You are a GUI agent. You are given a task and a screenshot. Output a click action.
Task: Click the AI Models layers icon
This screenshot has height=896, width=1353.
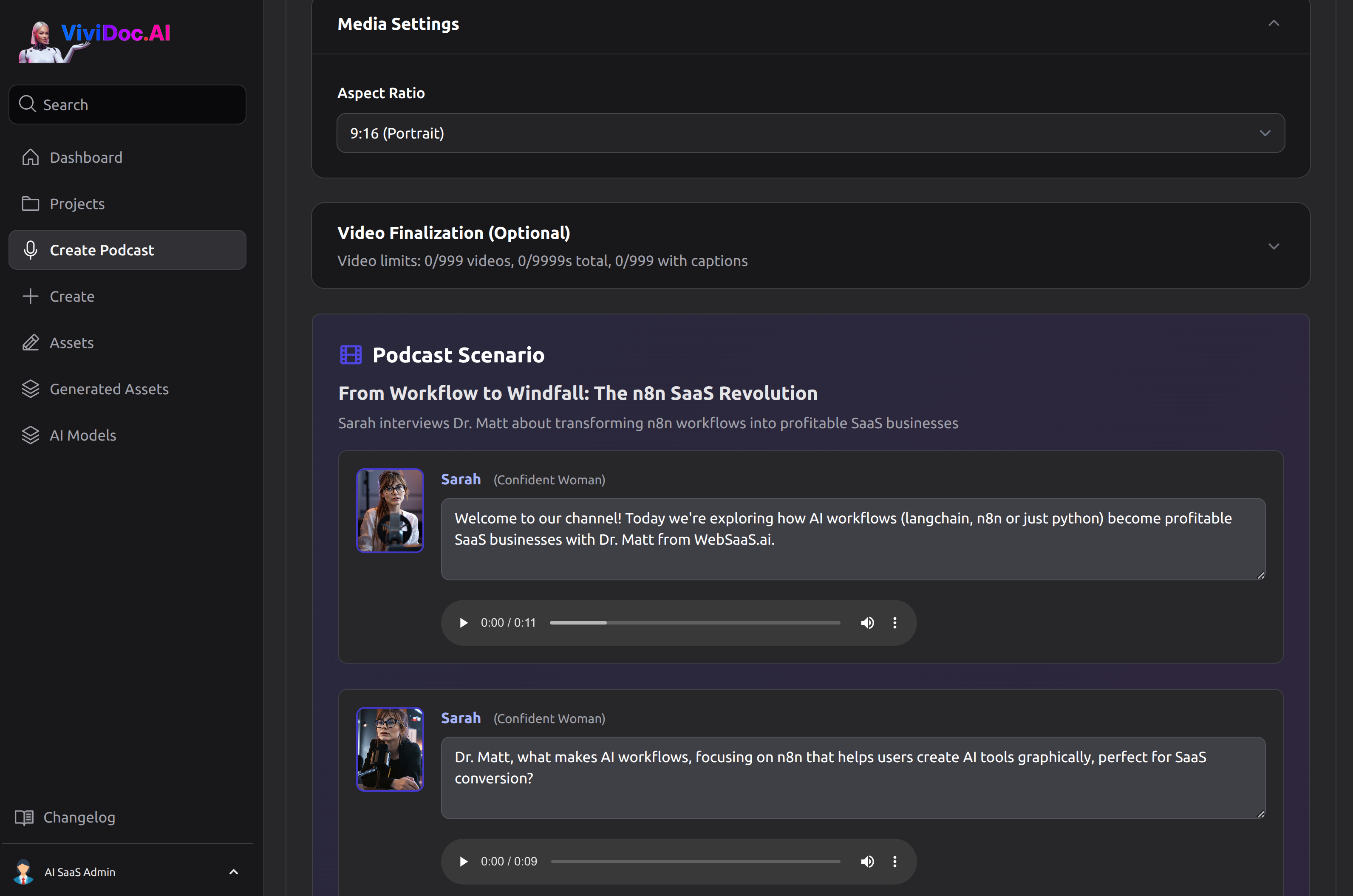pos(30,435)
